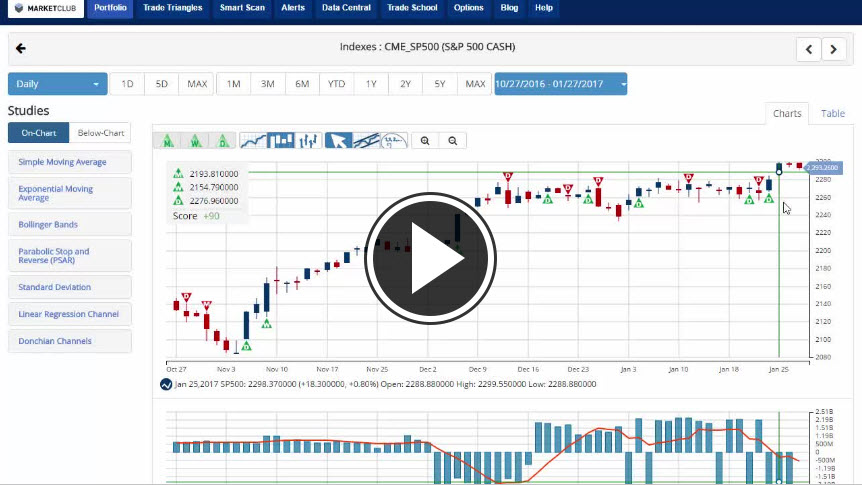Click the price label 2298.2600 tag
Viewport: 862px width, 485px height.
coord(823,167)
